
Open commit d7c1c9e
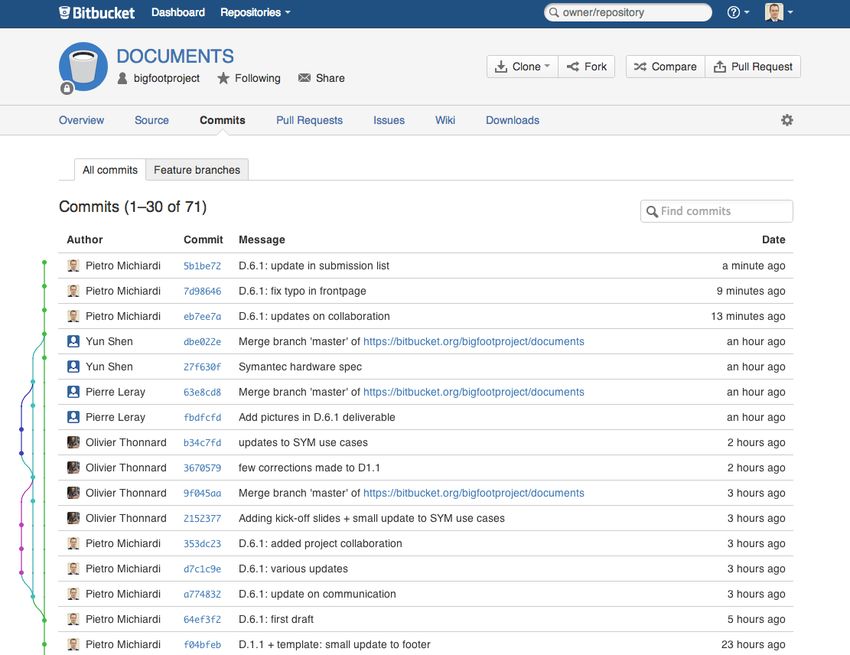tap(202, 569)
